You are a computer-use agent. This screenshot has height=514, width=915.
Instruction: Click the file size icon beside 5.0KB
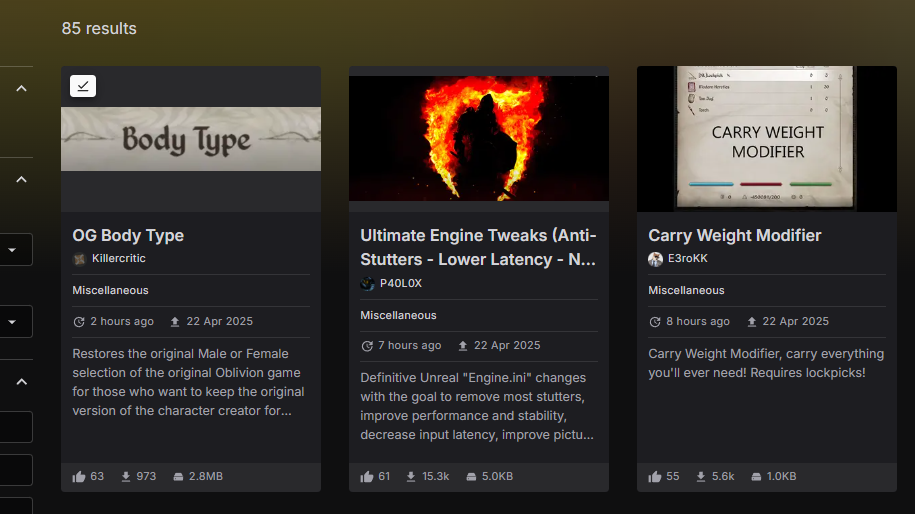(471, 477)
